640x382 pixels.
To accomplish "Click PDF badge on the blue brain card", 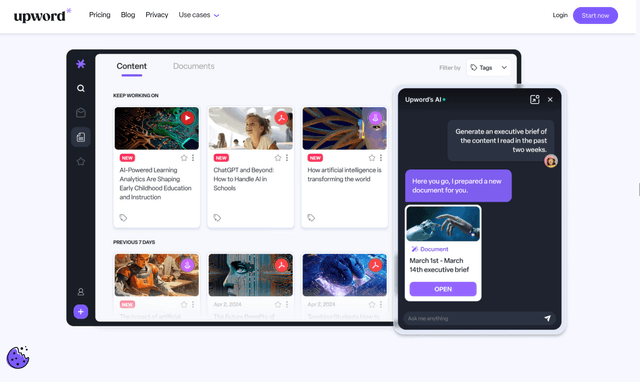I will (375, 265).
